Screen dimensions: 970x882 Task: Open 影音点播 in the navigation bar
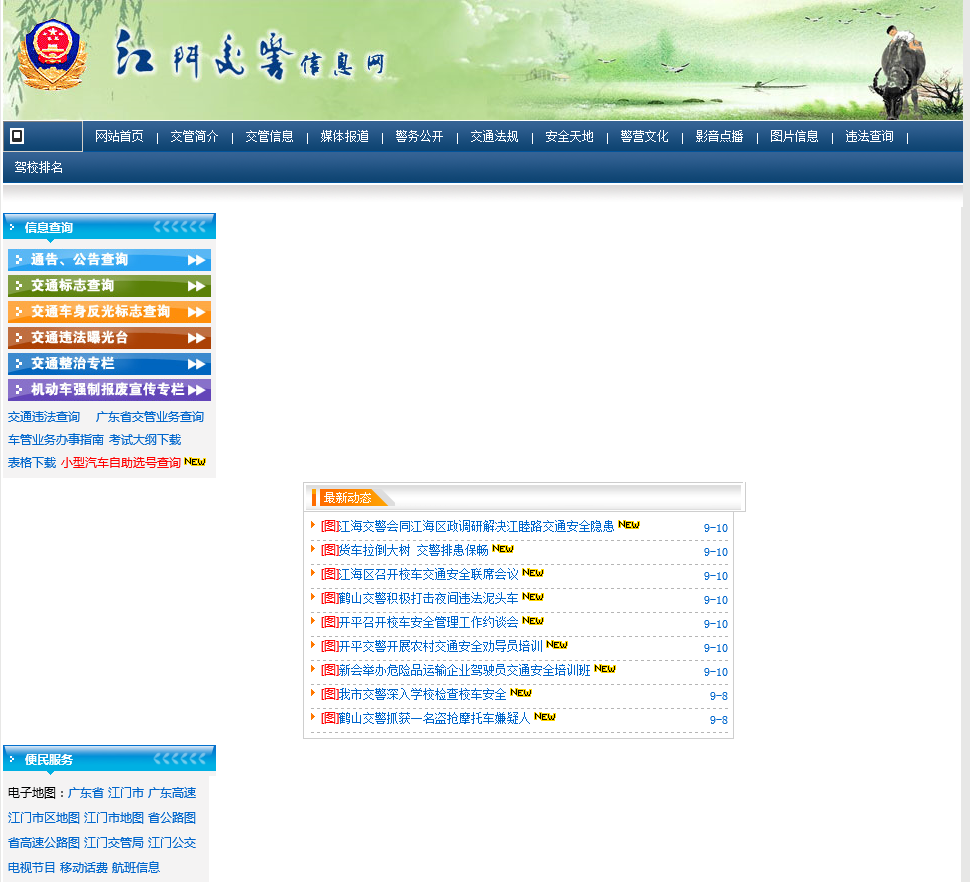coord(719,136)
